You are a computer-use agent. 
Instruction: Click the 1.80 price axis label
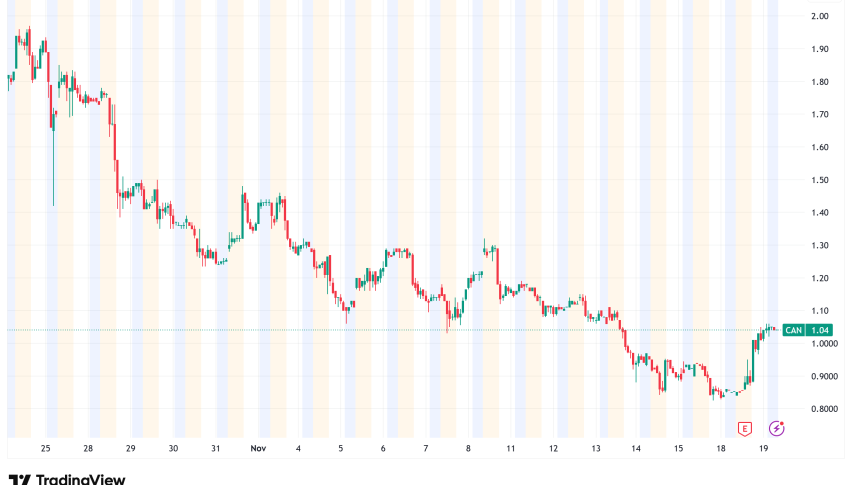tap(820, 82)
